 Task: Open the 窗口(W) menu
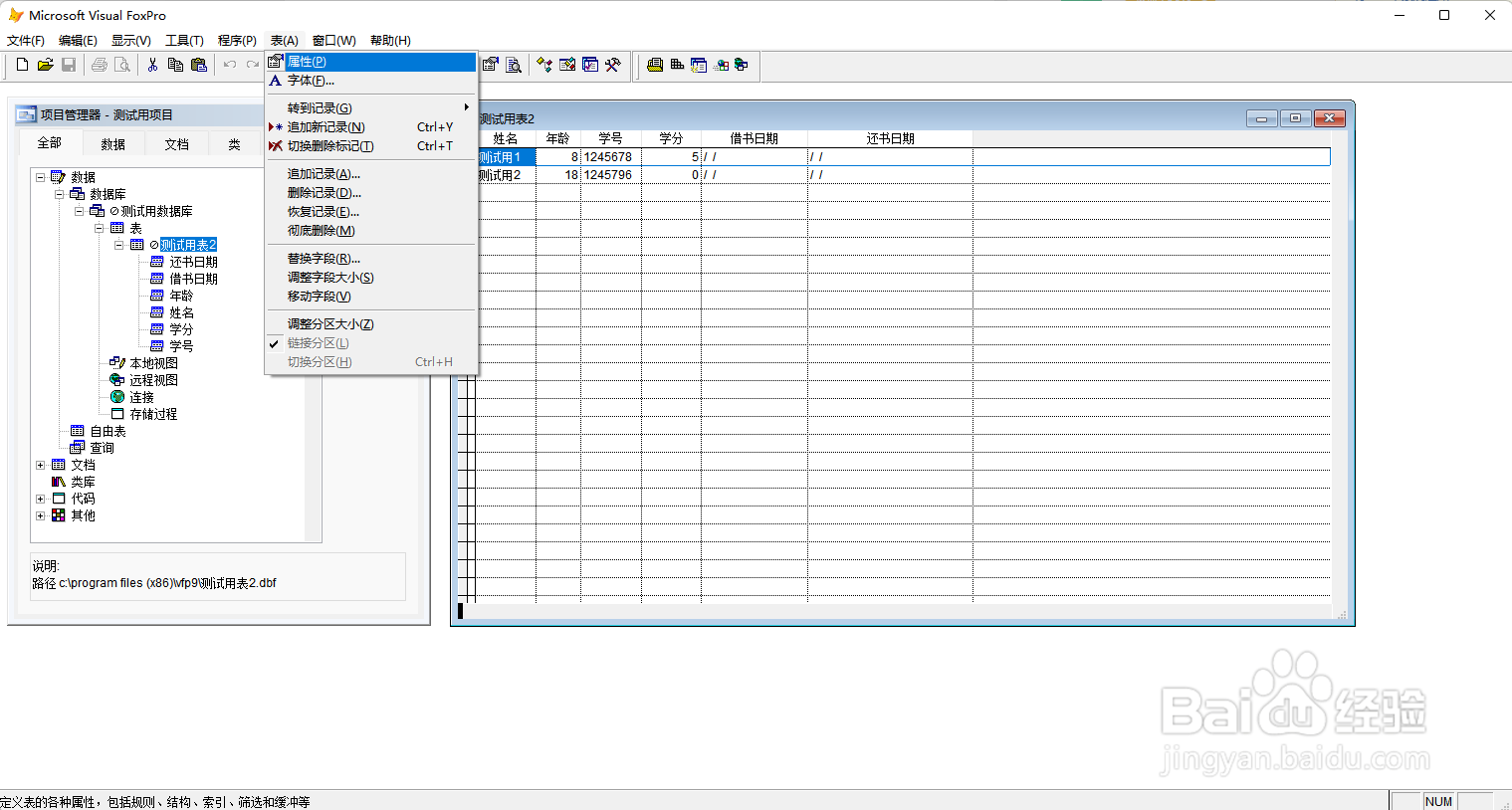point(334,41)
